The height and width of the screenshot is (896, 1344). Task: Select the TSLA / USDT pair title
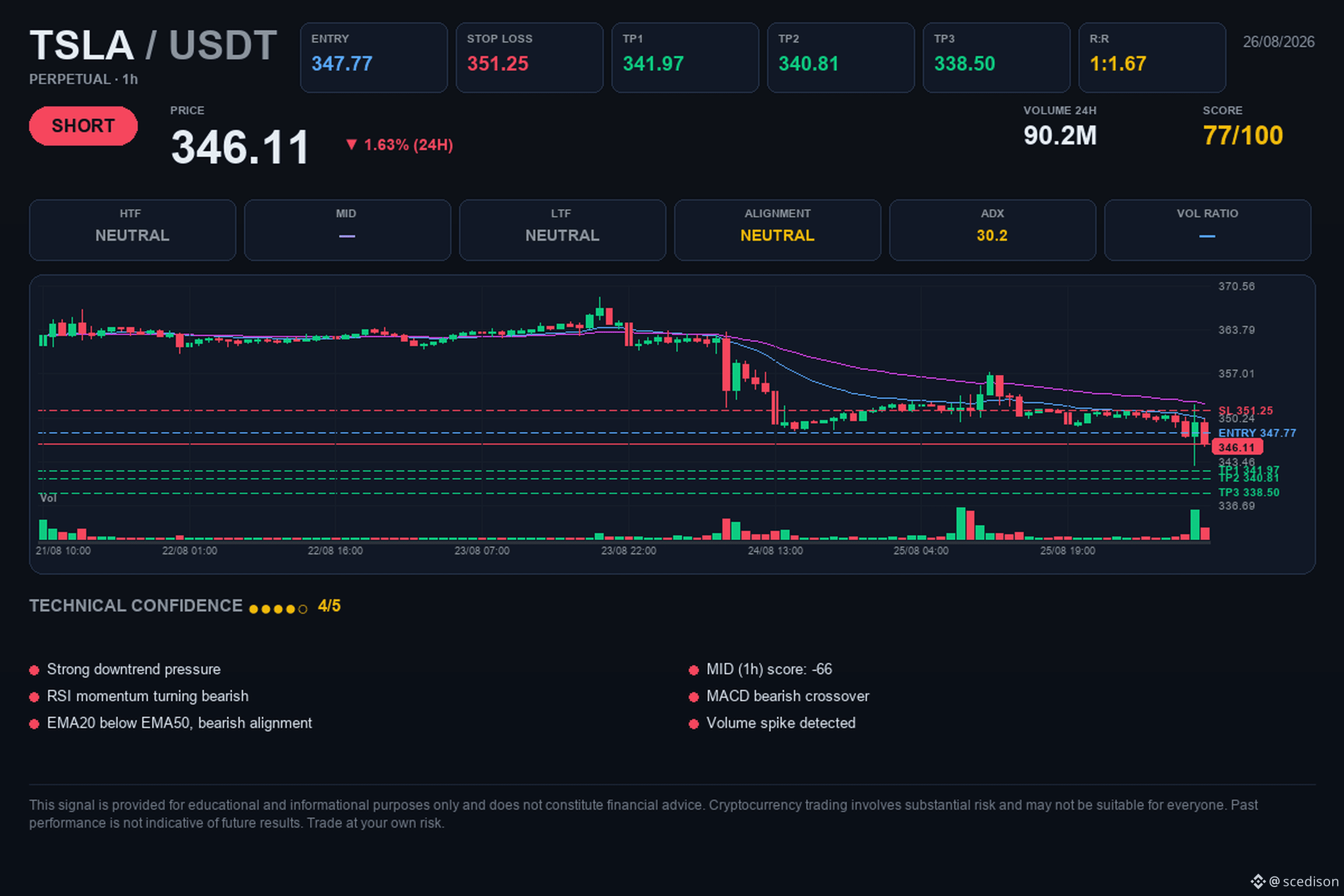coord(153,45)
